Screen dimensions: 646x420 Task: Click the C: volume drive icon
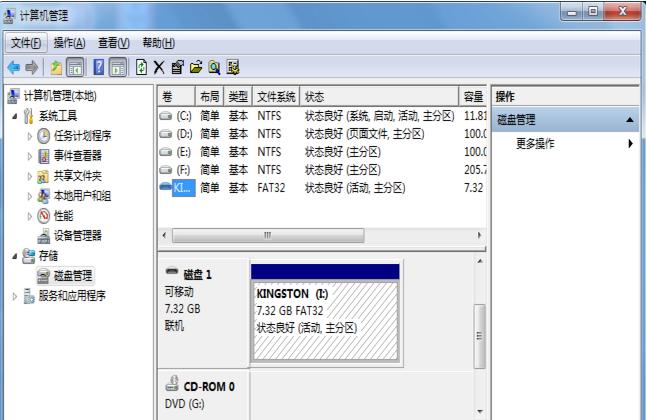[166, 116]
